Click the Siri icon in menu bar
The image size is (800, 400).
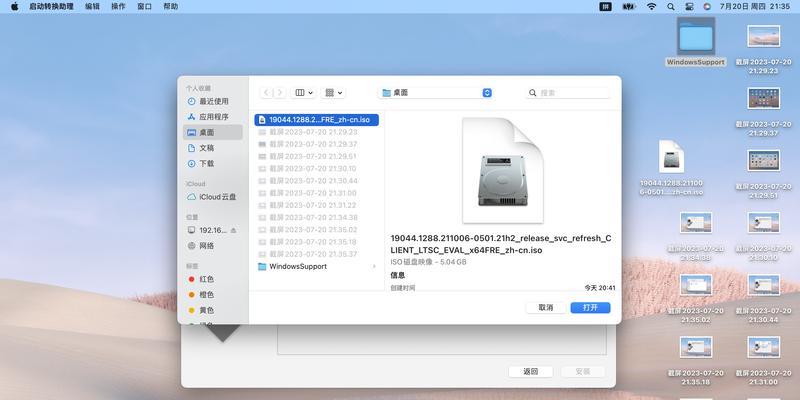pyautogui.click(x=707, y=7)
